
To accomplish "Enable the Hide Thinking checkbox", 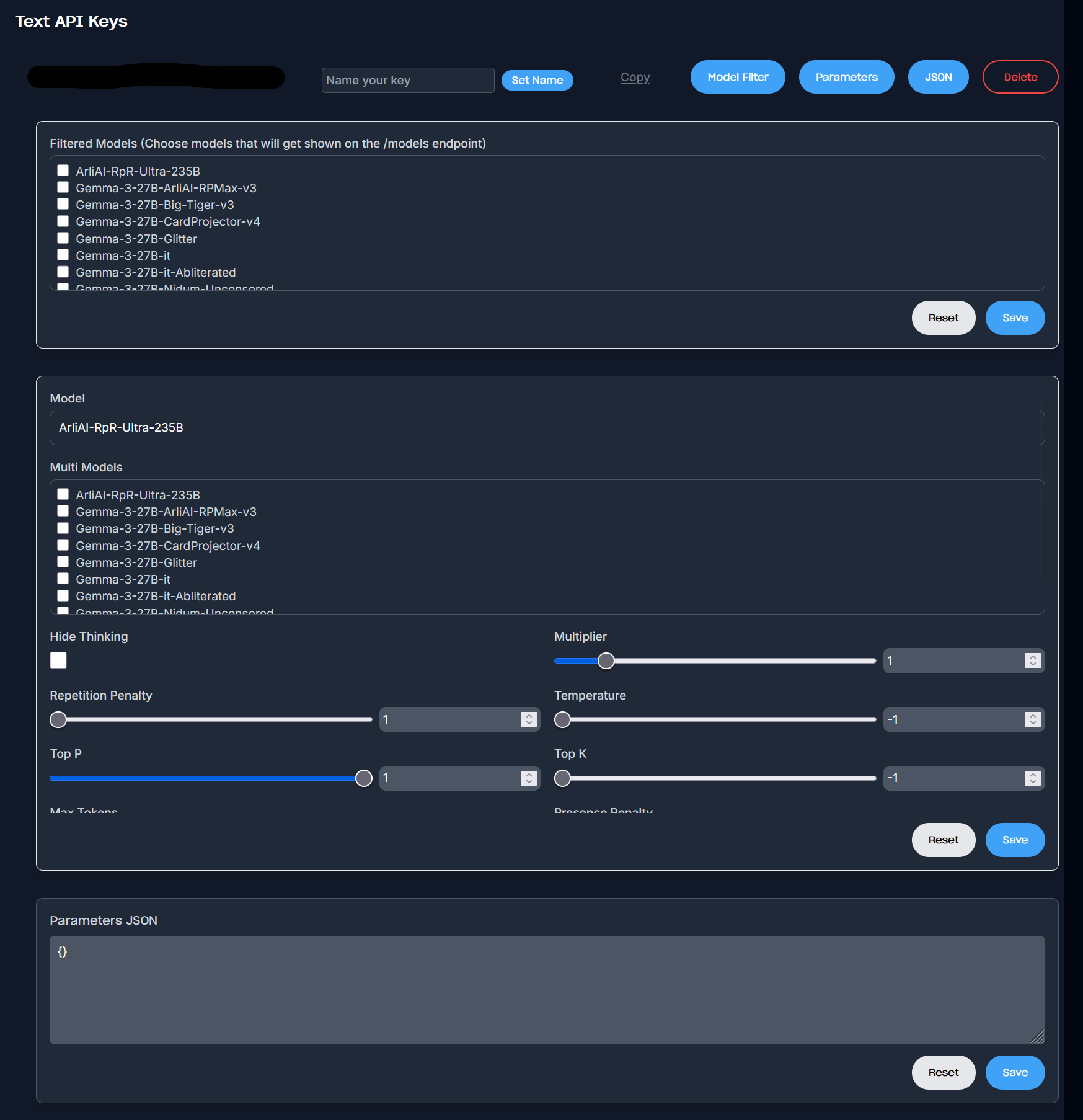I will [x=58, y=660].
